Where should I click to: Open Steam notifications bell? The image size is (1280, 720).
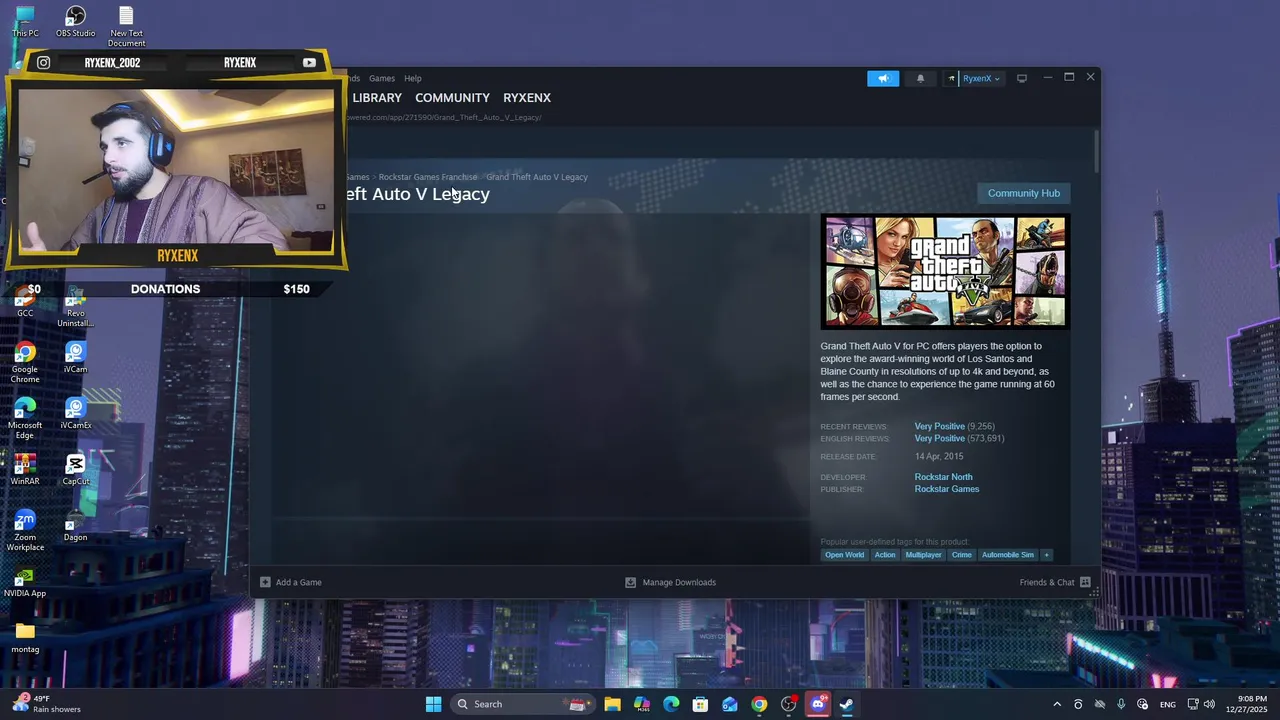[920, 78]
